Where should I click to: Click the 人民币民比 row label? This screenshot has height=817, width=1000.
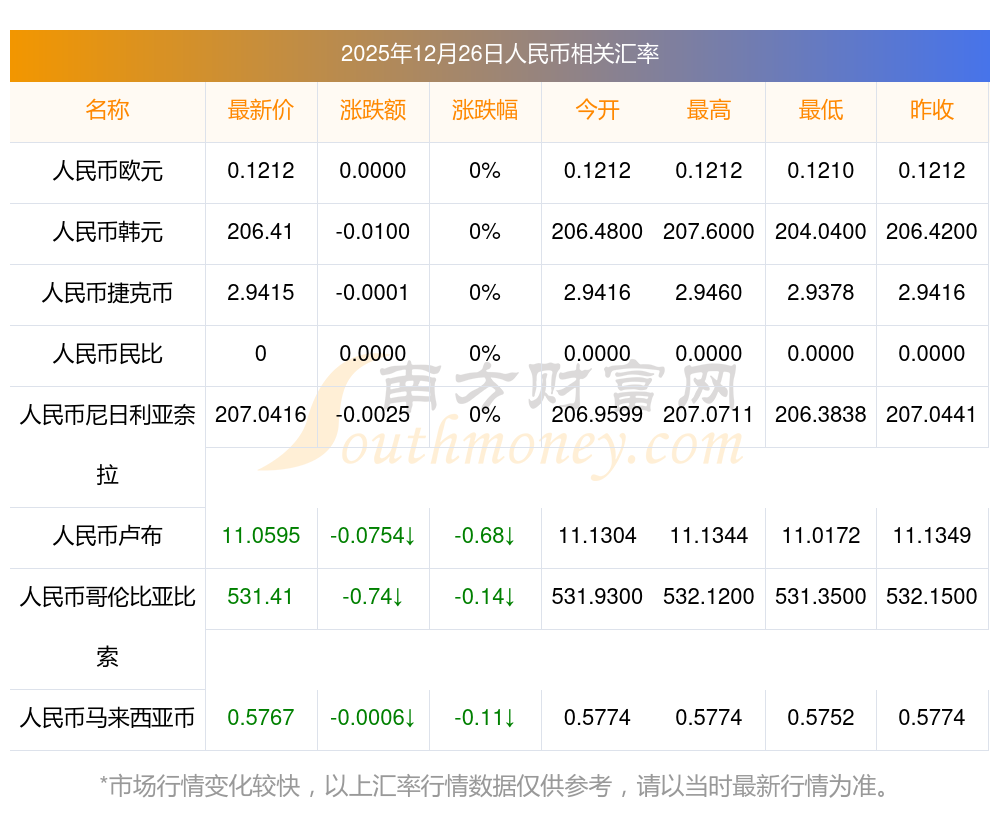(107, 354)
